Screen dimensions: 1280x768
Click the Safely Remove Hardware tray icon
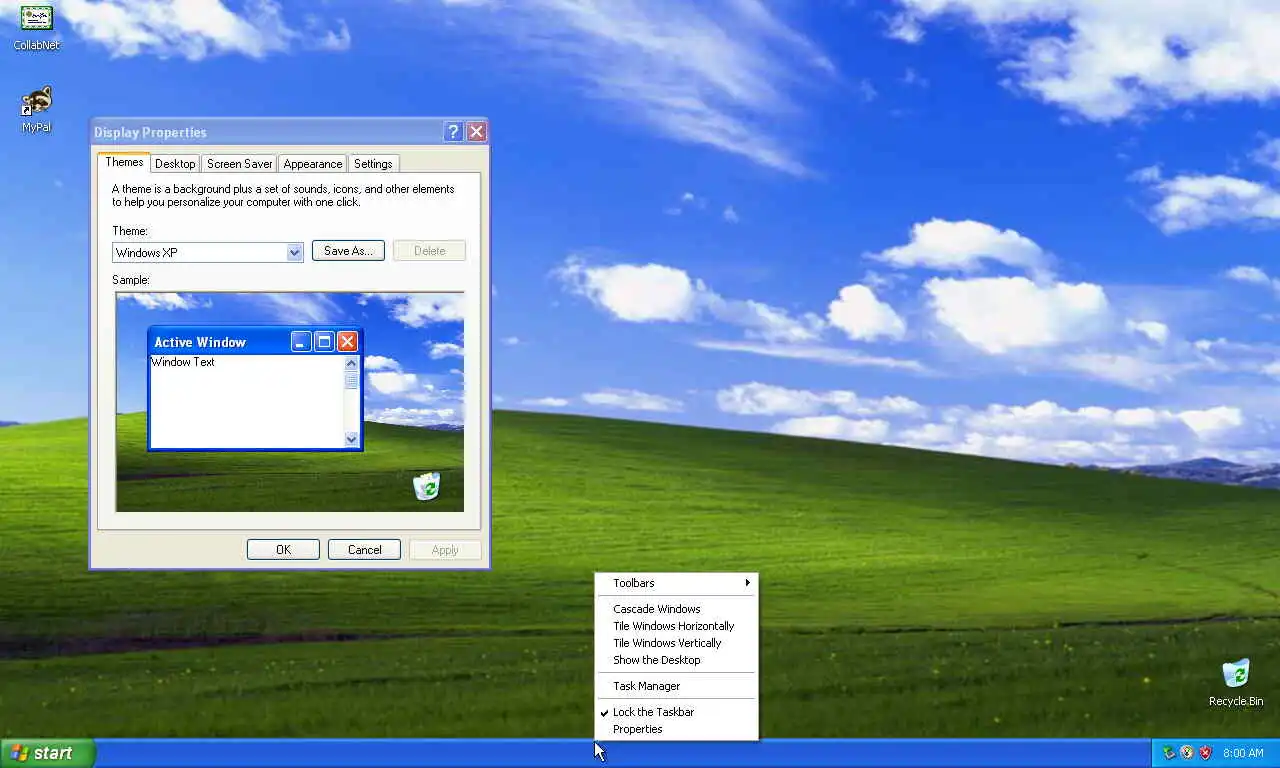tap(1168, 753)
